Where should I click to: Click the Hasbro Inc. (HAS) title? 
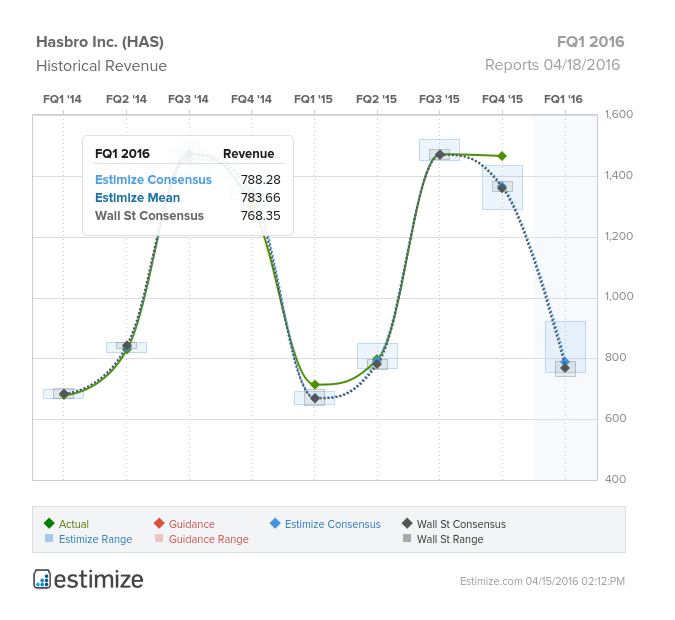(x=100, y=42)
